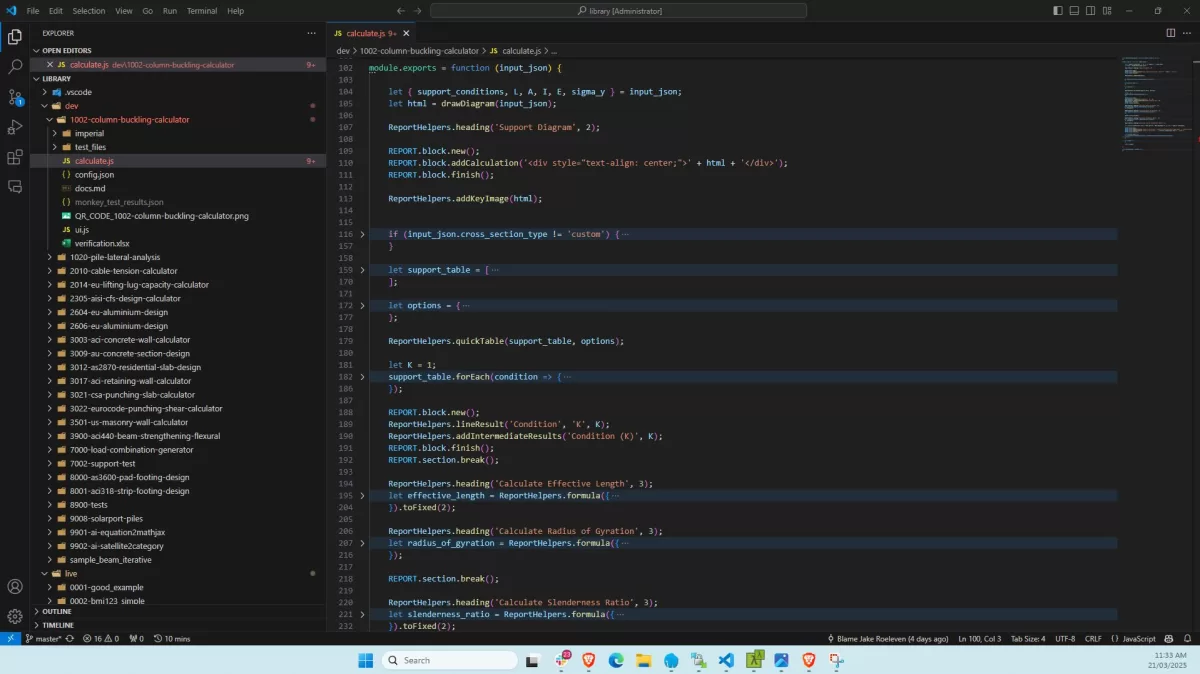Open the Extensions view
This screenshot has width=1200, height=674.
(x=15, y=157)
